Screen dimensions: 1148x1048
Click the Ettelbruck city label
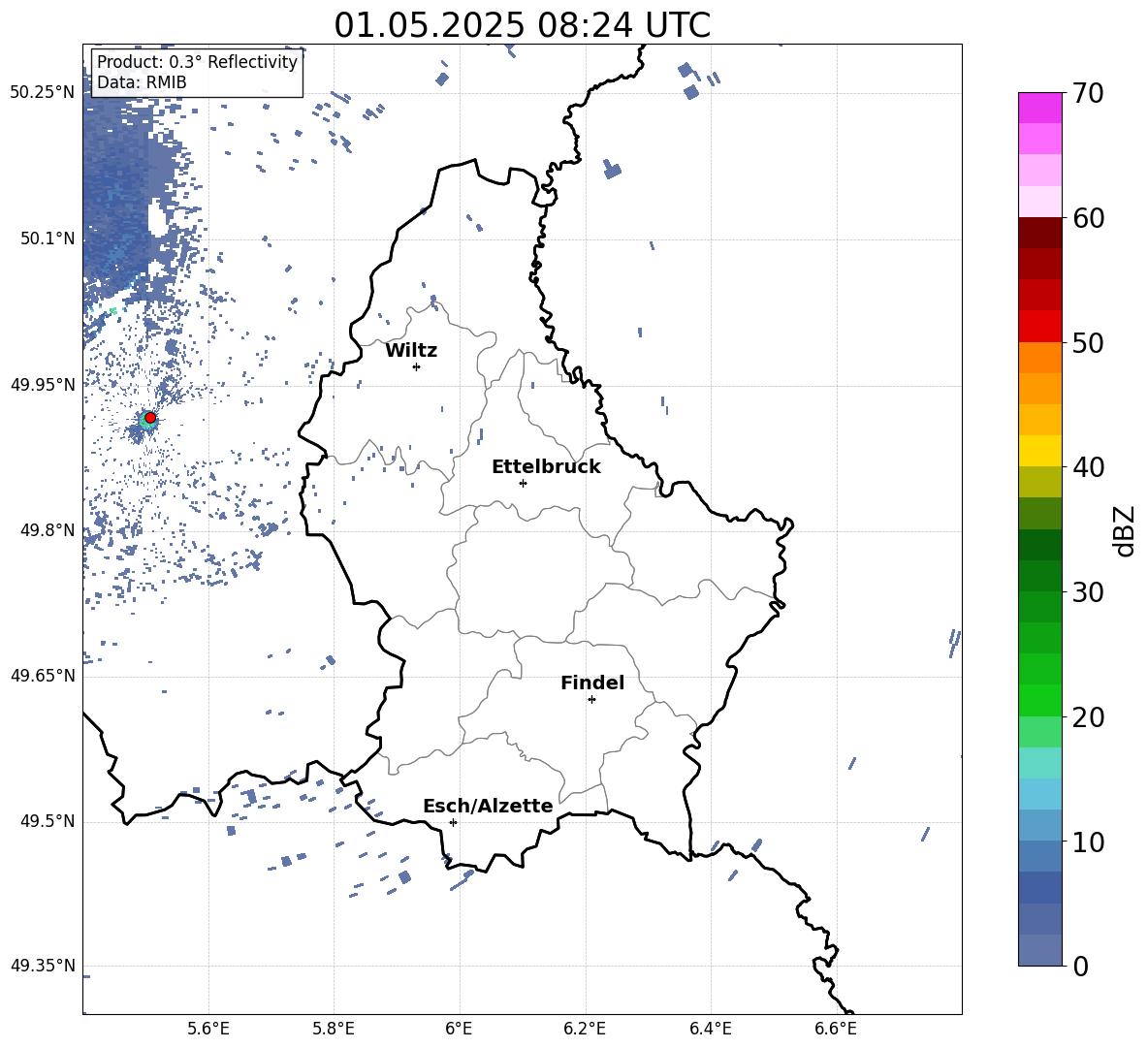[546, 467]
